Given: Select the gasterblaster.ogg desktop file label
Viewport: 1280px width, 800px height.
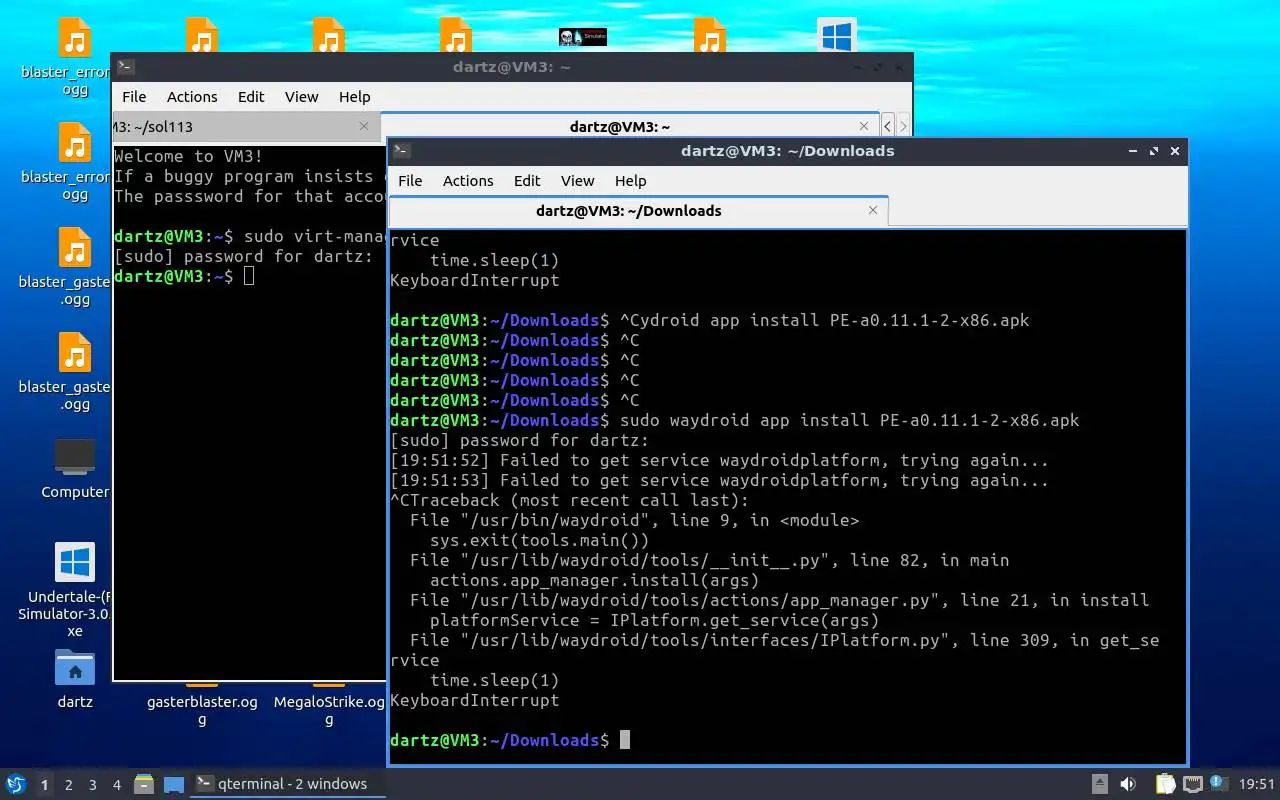Looking at the screenshot, I should tap(202, 710).
